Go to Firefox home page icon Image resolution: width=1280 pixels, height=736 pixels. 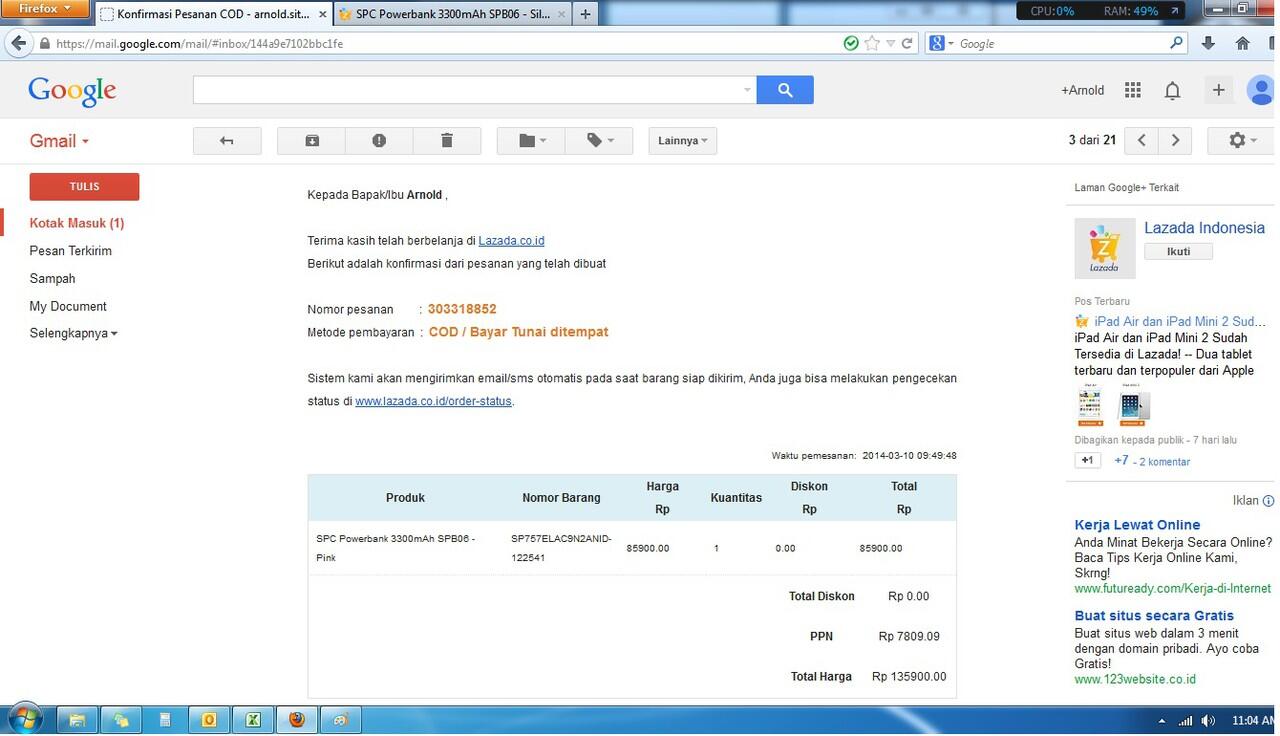(1243, 44)
